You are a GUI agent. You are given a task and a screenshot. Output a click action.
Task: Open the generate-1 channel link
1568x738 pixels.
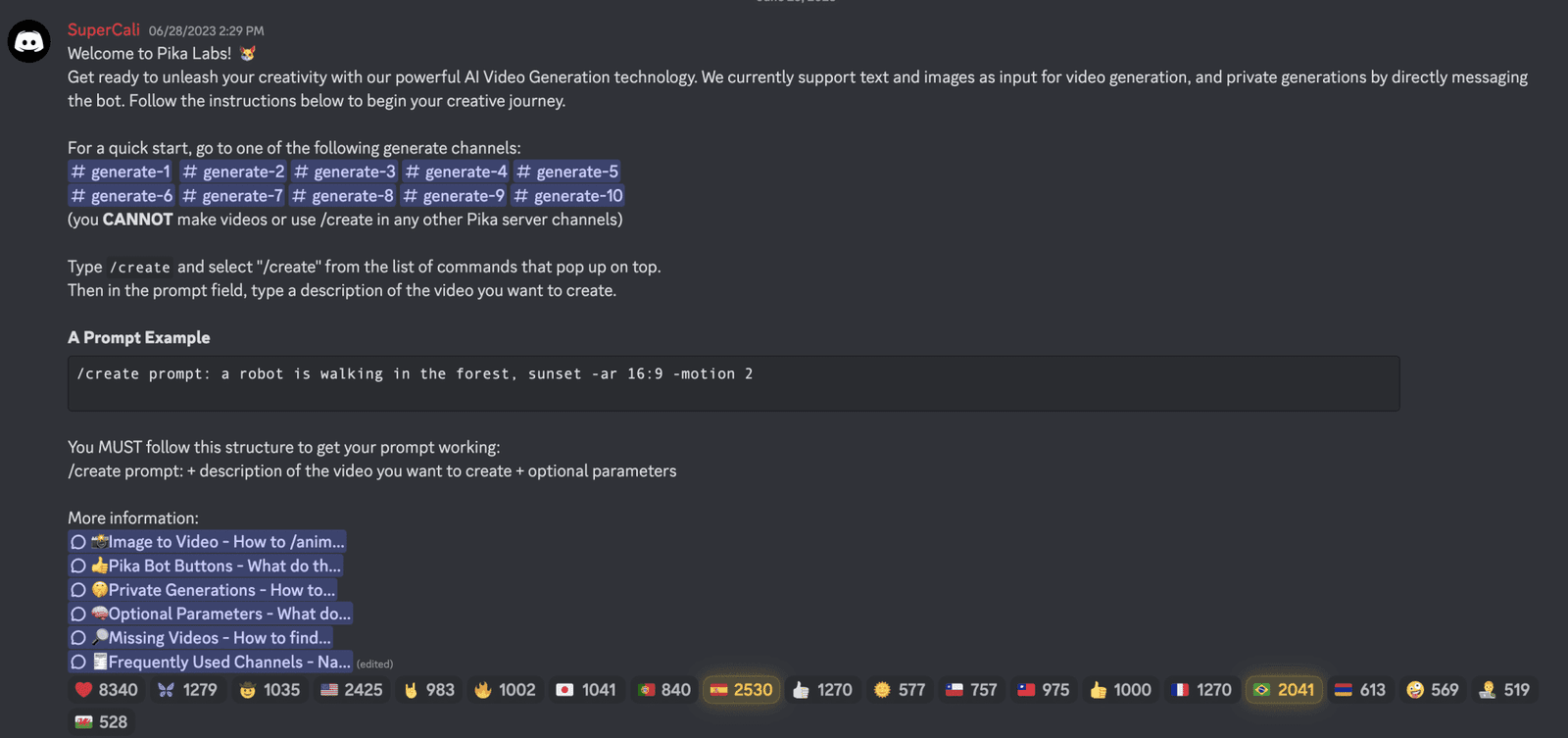point(121,172)
